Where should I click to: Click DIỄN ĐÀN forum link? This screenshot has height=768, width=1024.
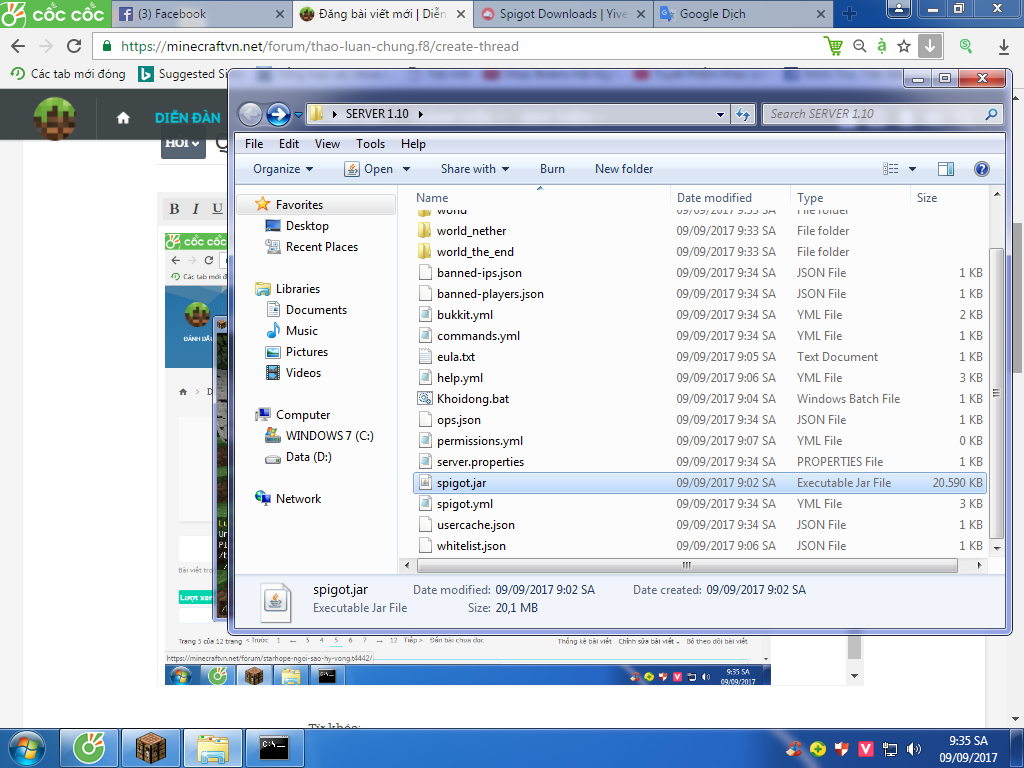point(188,118)
